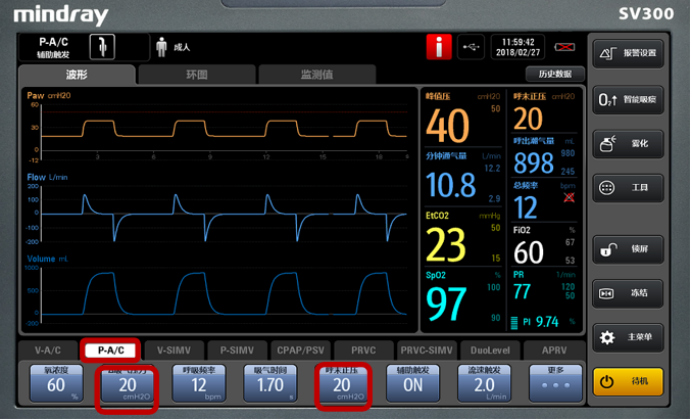Switch to 波形 waveform tab

[77, 75]
